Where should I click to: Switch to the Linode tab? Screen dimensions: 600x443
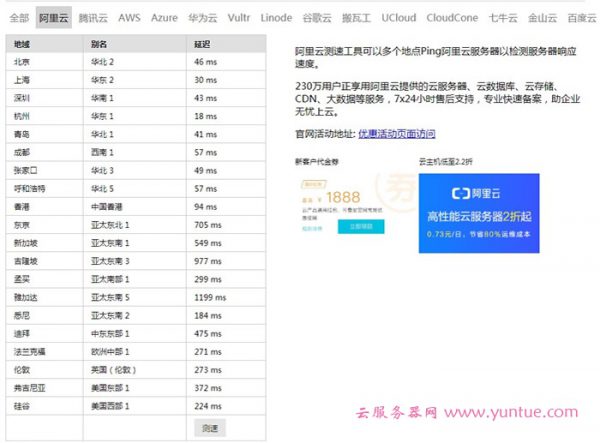(276, 17)
